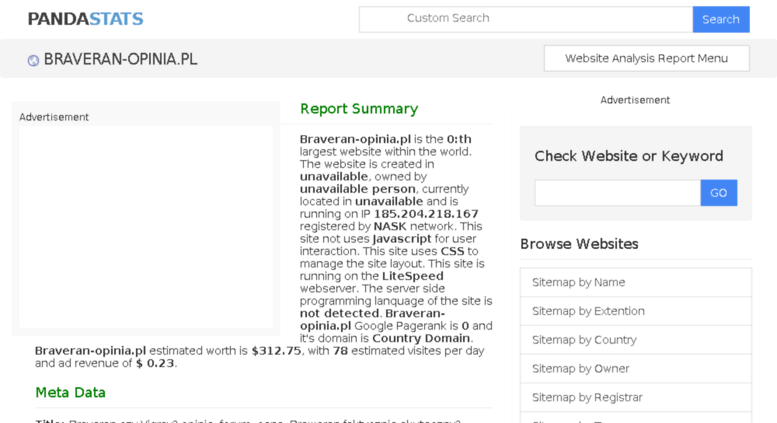Focus the Custom Search field
Viewport: 777px width, 423px height.
[526, 19]
